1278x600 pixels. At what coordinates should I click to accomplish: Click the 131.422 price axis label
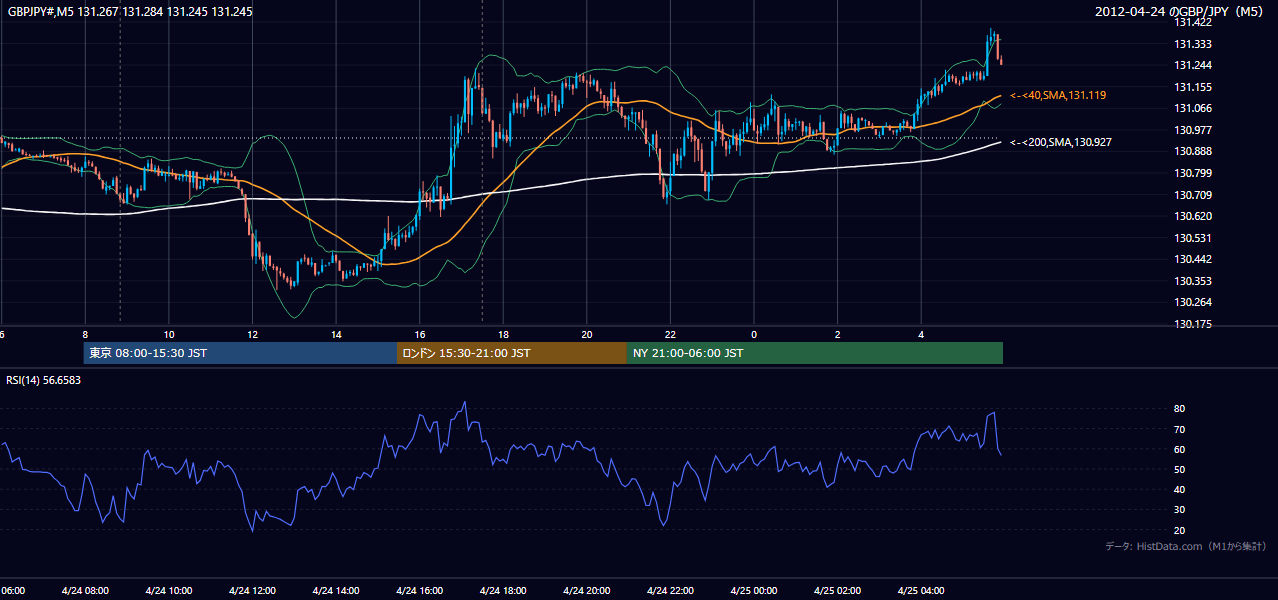pyautogui.click(x=1193, y=22)
